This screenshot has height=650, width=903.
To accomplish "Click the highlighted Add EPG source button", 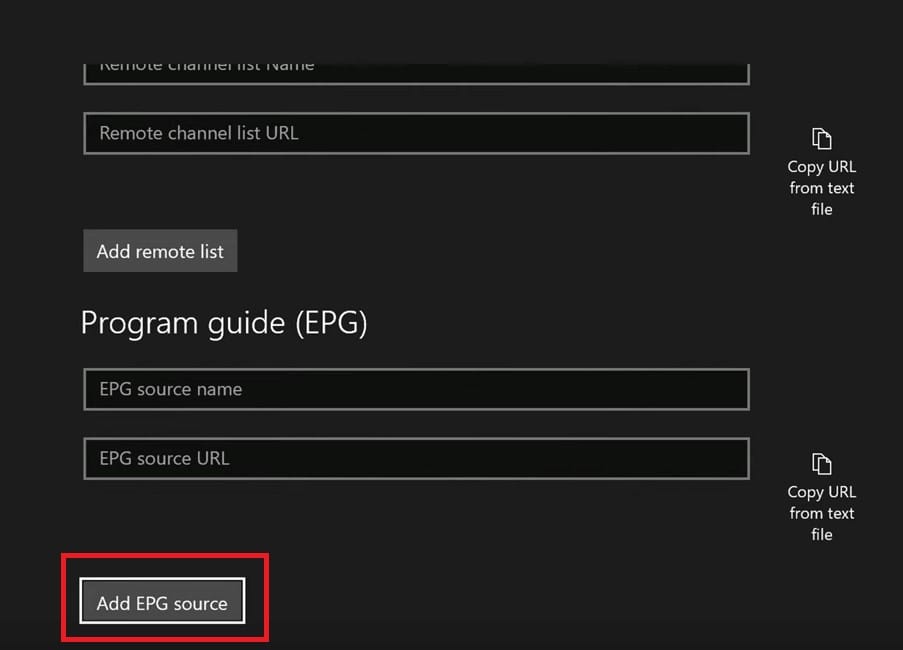I will click(160, 601).
